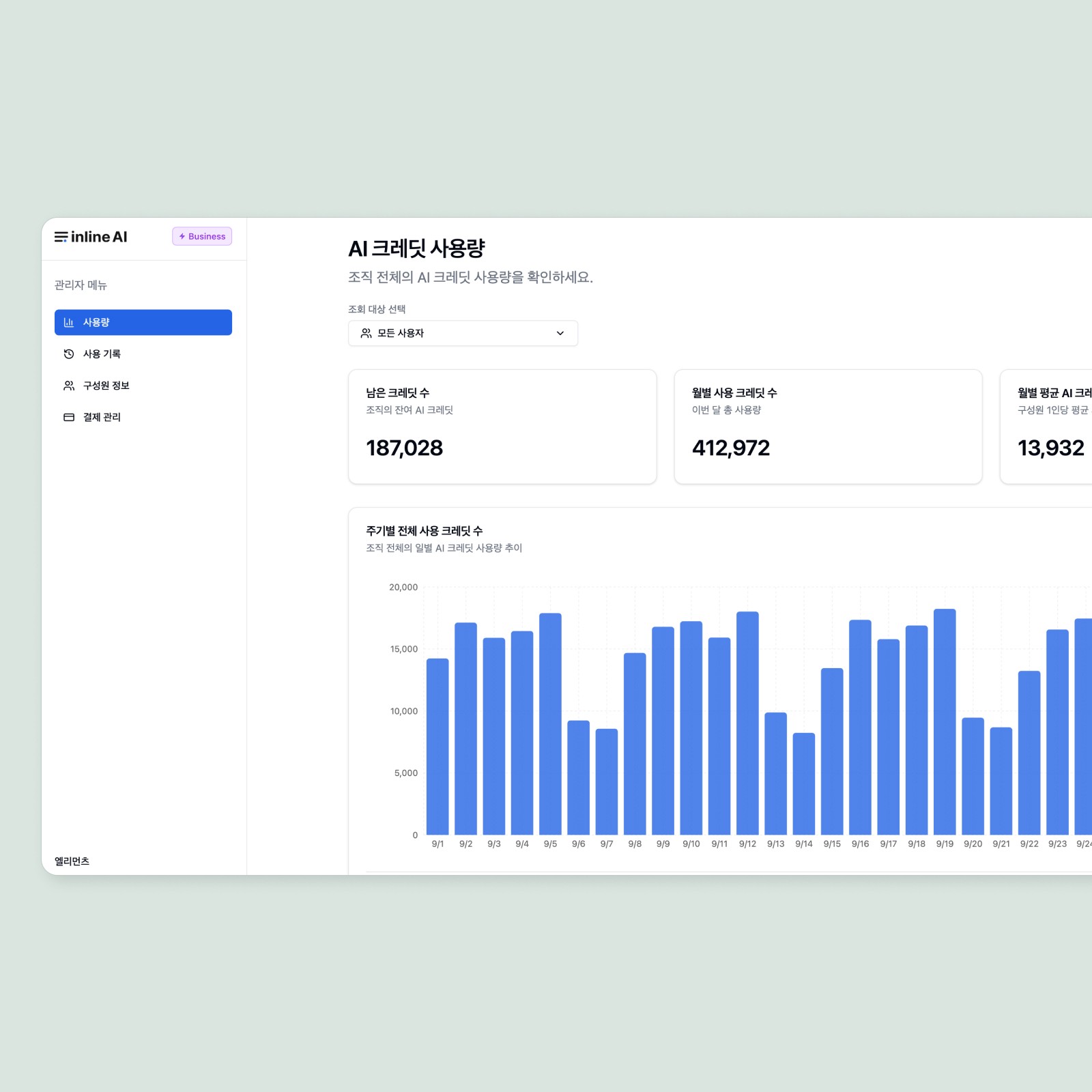This screenshot has height=1092, width=1092.
Task: Click the 10,000 y-axis label
Action: [x=404, y=711]
